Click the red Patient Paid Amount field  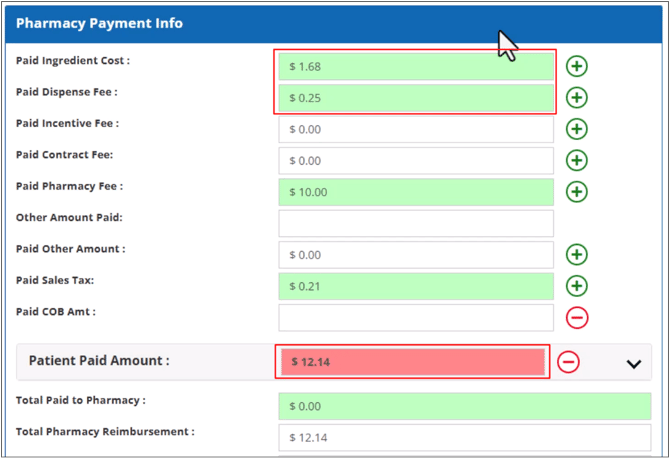tap(412, 362)
